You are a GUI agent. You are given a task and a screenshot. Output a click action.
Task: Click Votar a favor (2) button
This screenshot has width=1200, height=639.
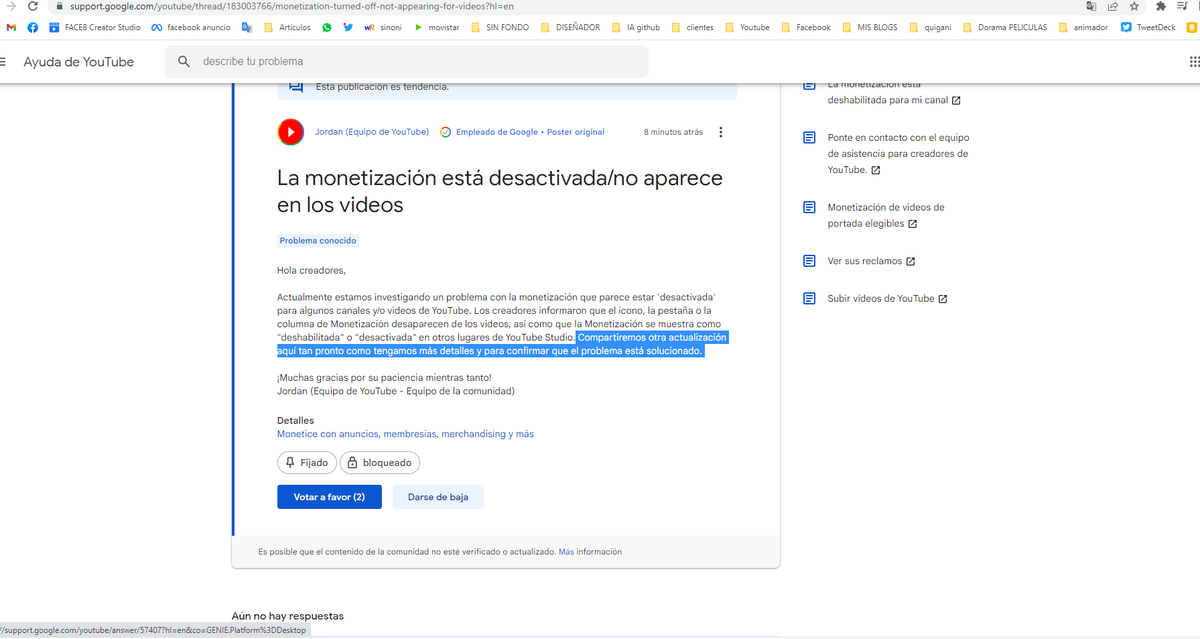coord(329,497)
